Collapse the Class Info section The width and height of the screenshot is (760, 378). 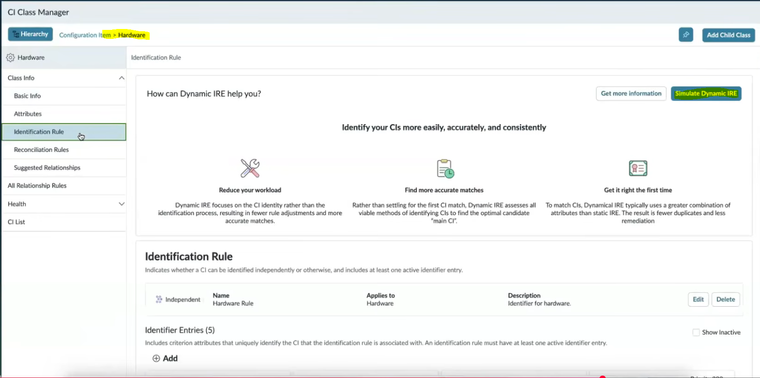[121, 78]
